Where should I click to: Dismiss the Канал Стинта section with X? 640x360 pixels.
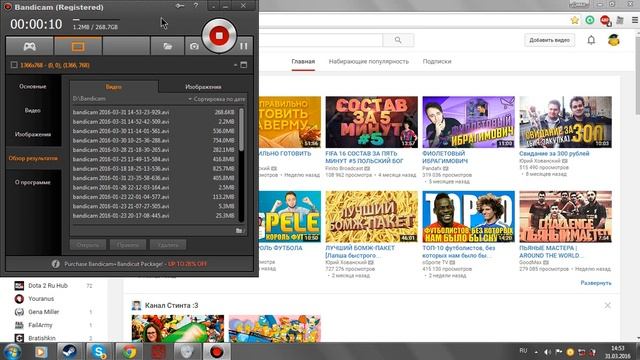607,305
